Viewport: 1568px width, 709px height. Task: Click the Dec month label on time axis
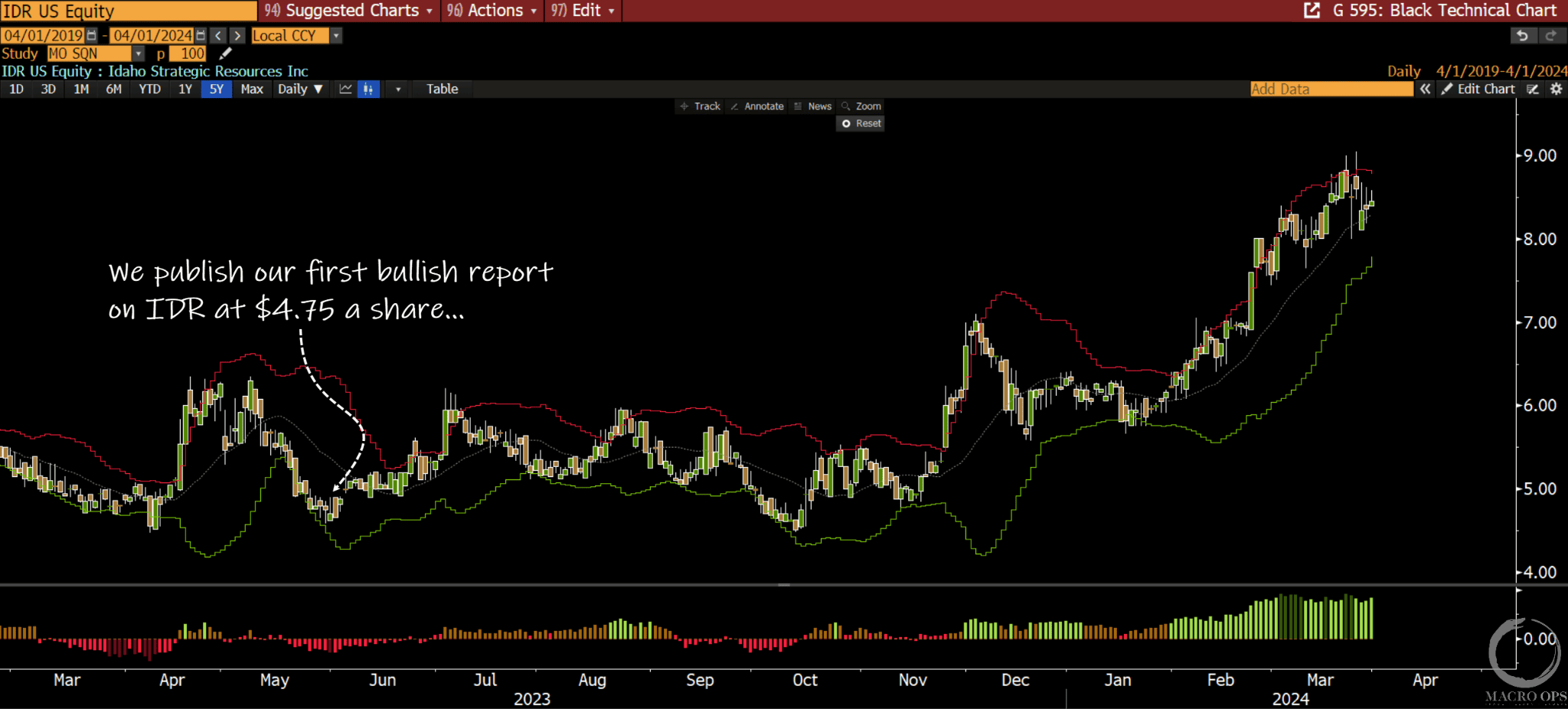point(1015,680)
